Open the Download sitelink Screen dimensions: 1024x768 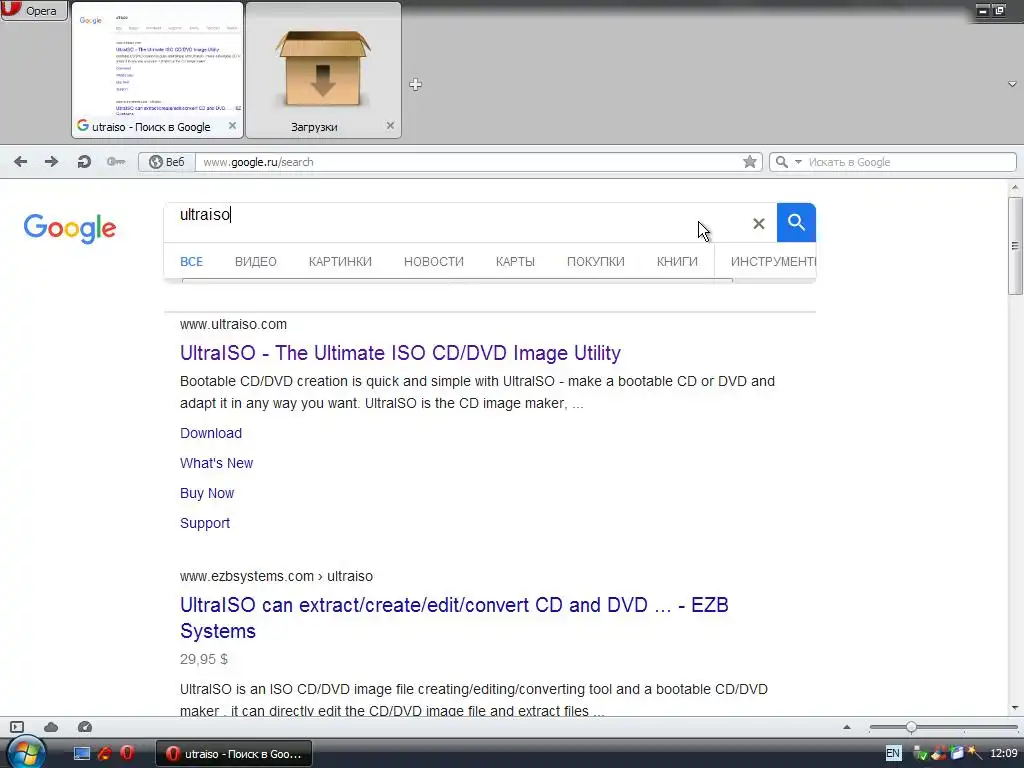pyautogui.click(x=211, y=434)
